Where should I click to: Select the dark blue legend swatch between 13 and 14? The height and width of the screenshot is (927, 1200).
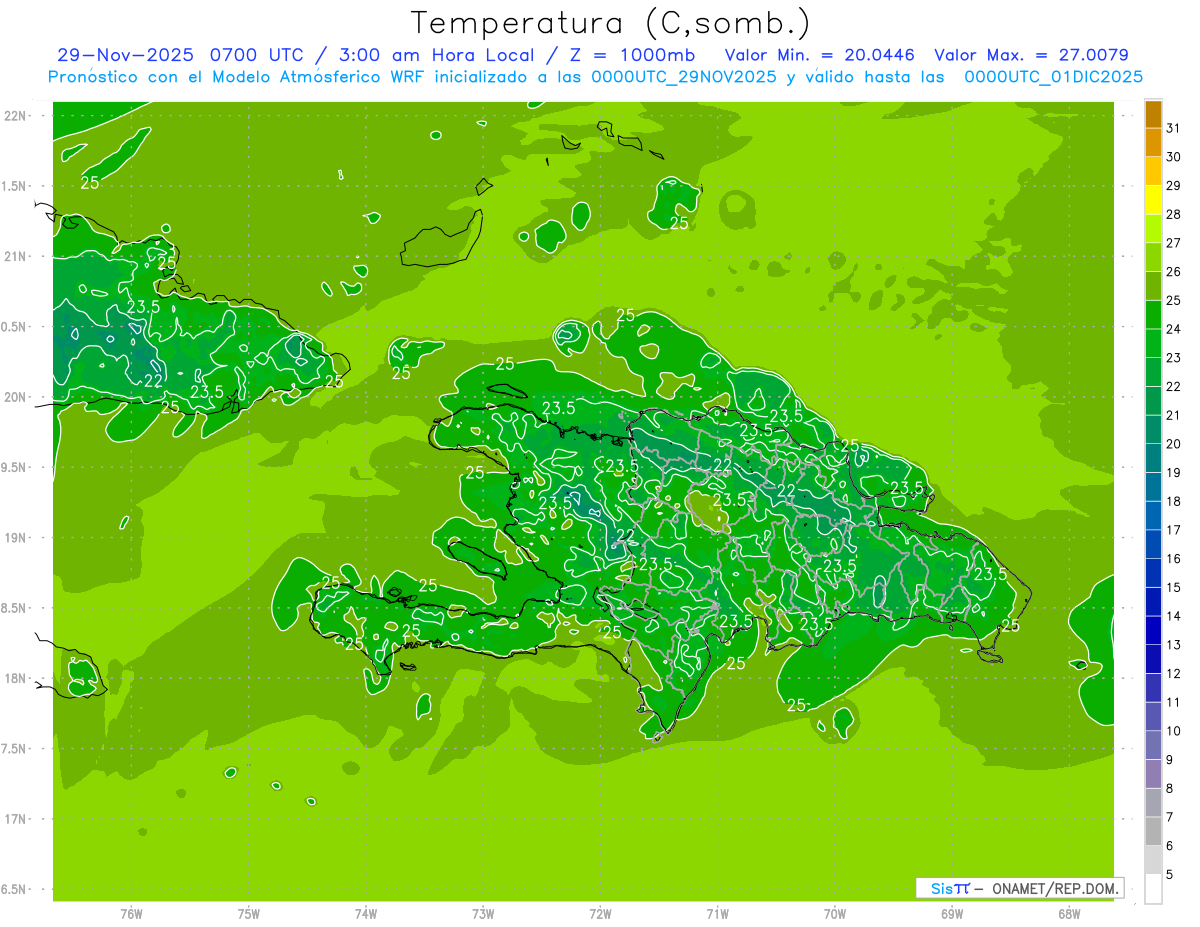click(1153, 630)
